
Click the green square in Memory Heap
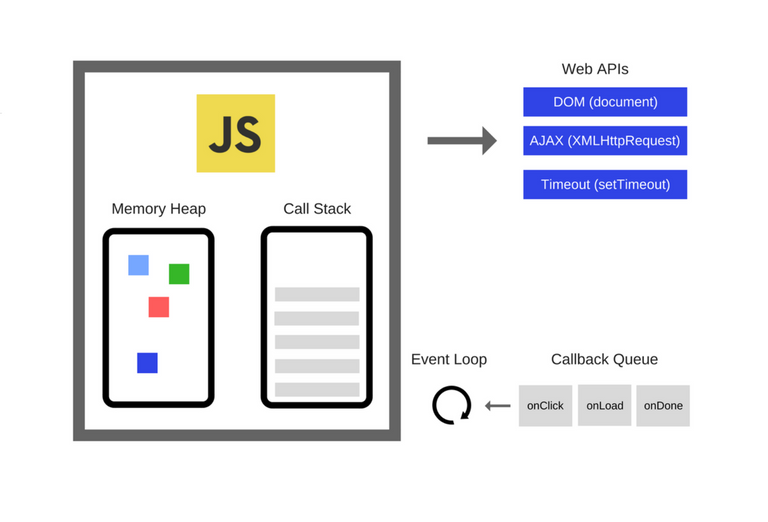179,274
